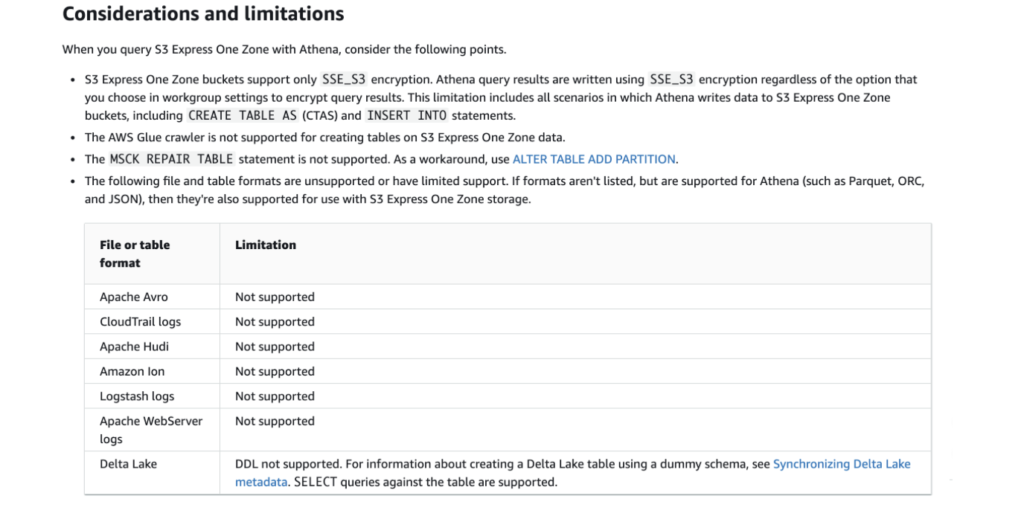
Task: Click the Considerations and limitations heading
Action: (203, 15)
